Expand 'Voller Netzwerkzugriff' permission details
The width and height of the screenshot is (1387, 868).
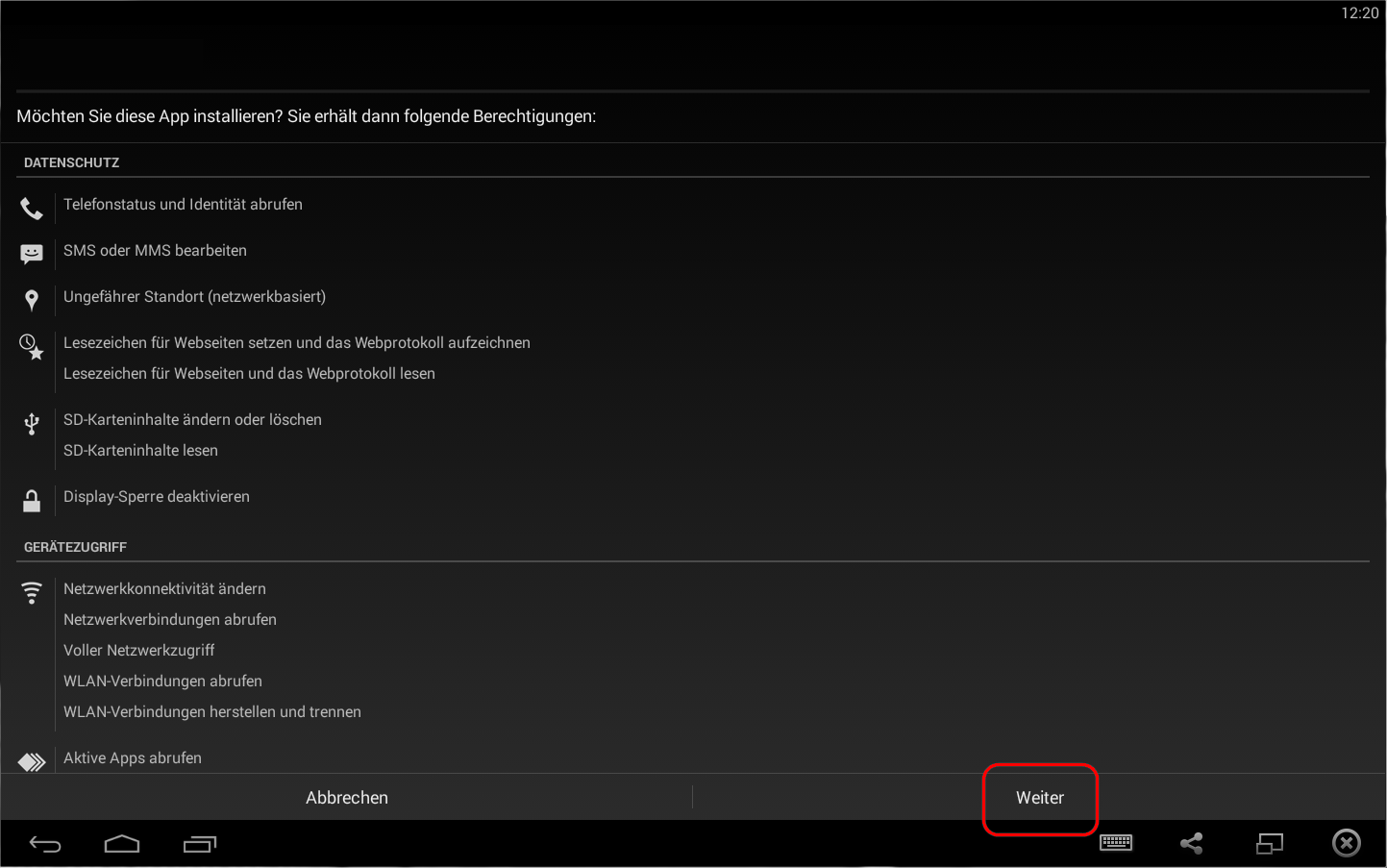point(138,651)
